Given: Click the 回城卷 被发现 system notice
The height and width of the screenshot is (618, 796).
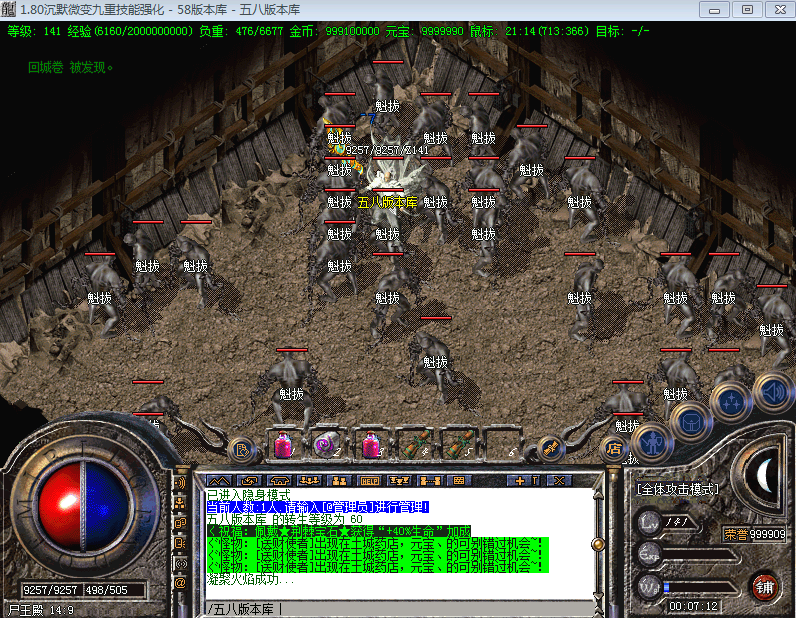Looking at the screenshot, I should click(x=70, y=67).
